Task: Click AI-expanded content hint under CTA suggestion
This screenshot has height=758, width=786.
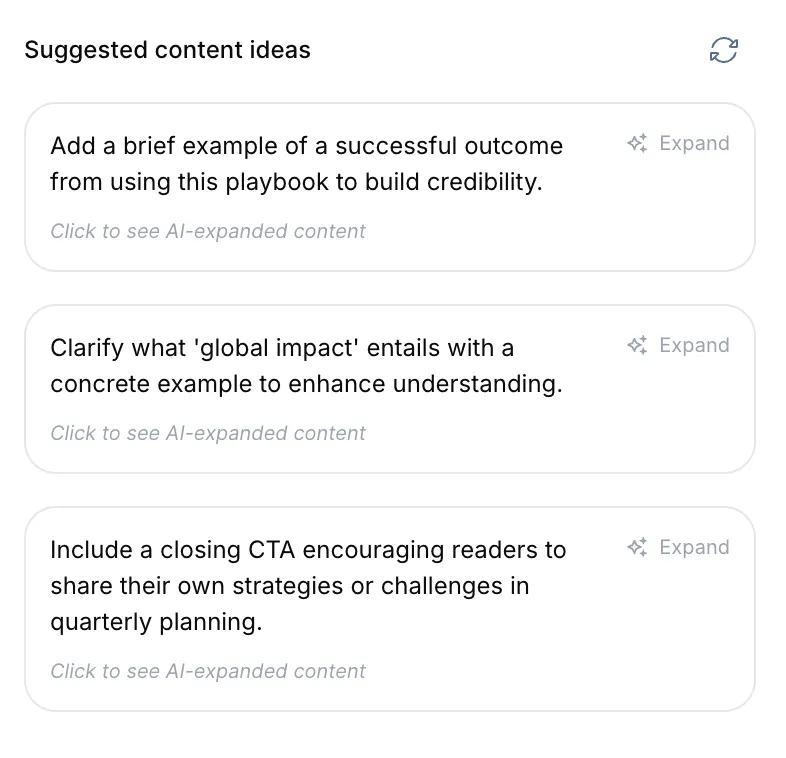Action: point(208,672)
